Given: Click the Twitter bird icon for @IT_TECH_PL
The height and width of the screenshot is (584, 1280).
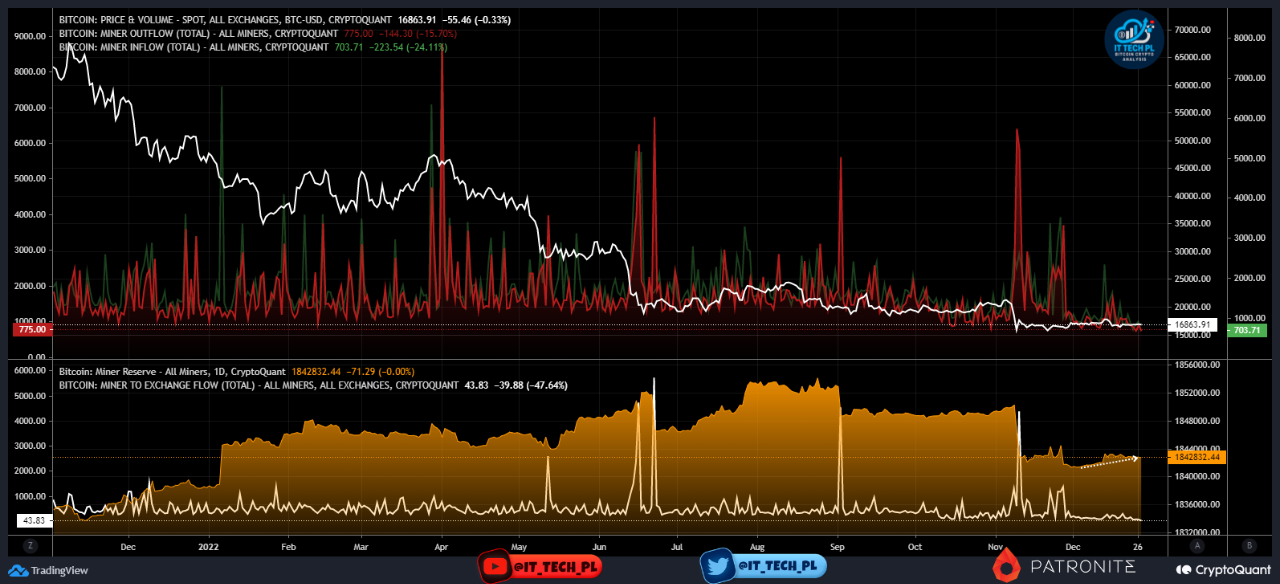Looking at the screenshot, I should (718, 565).
